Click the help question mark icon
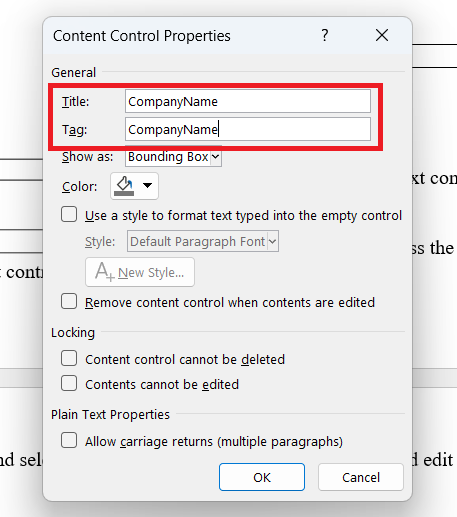The height and width of the screenshot is (517, 457). (x=325, y=35)
